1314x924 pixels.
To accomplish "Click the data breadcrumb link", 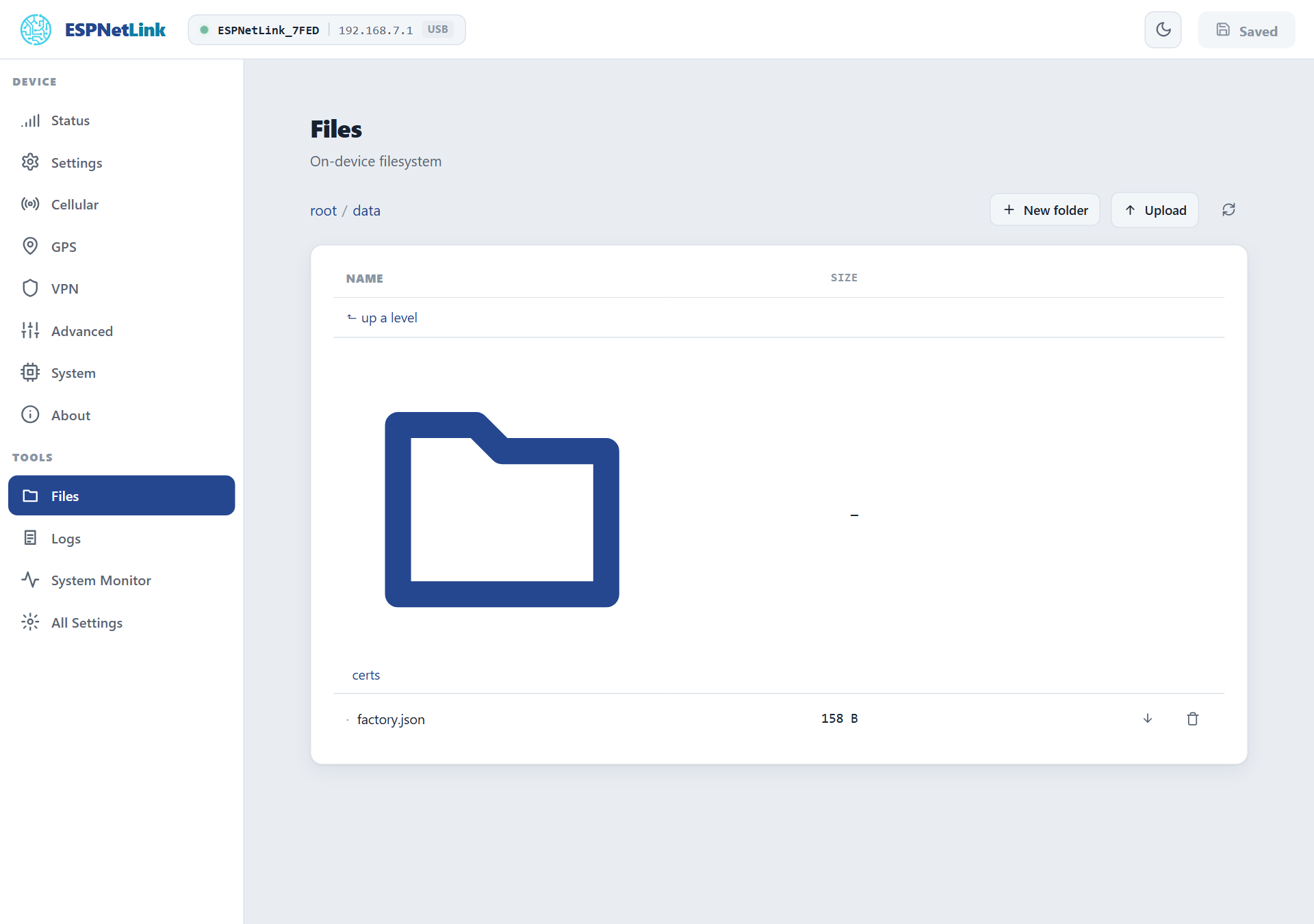I will click(366, 211).
